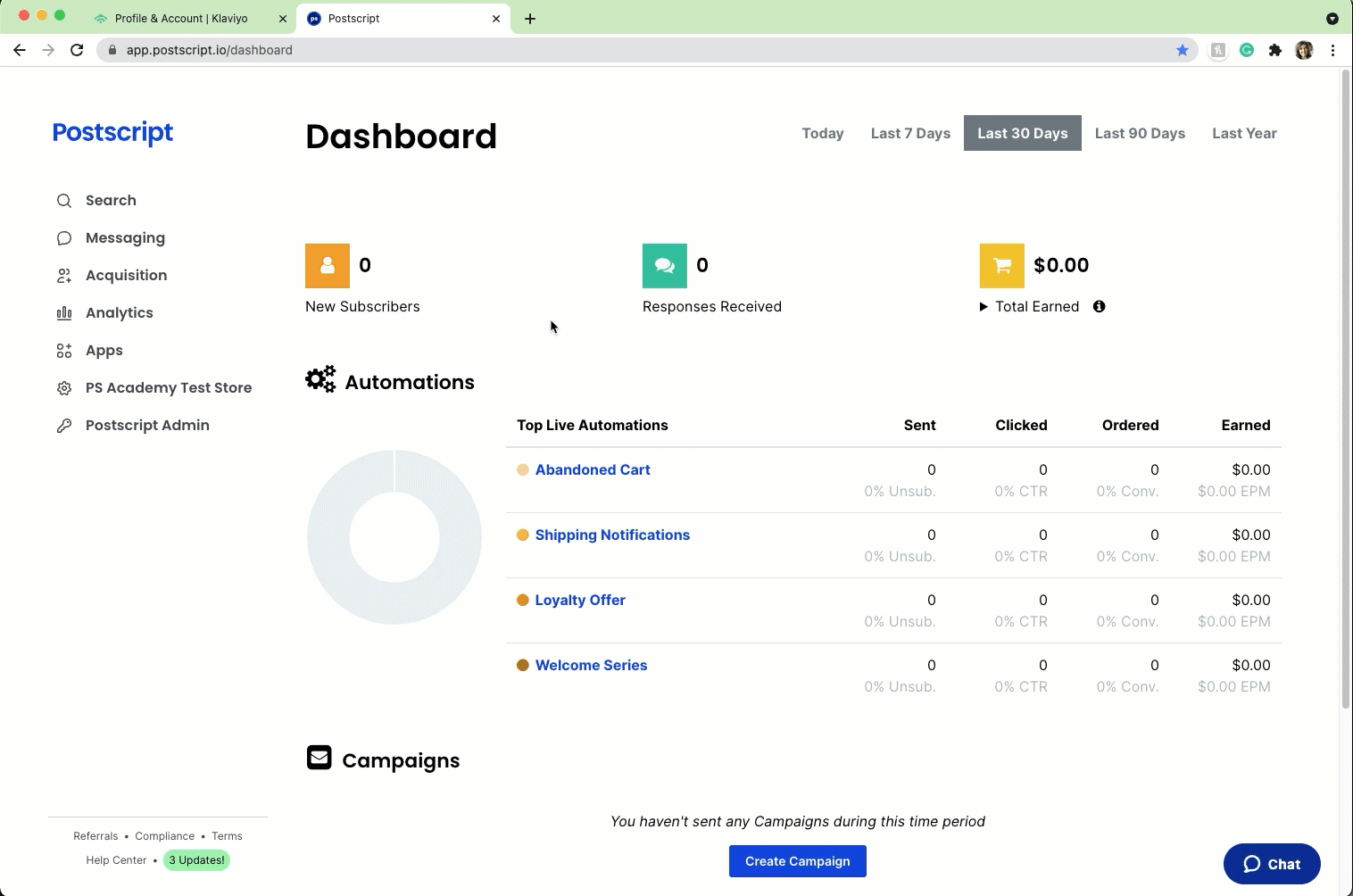Click the PS Academy Test Store gear icon
Screen dimensions: 1353x896
64,388
